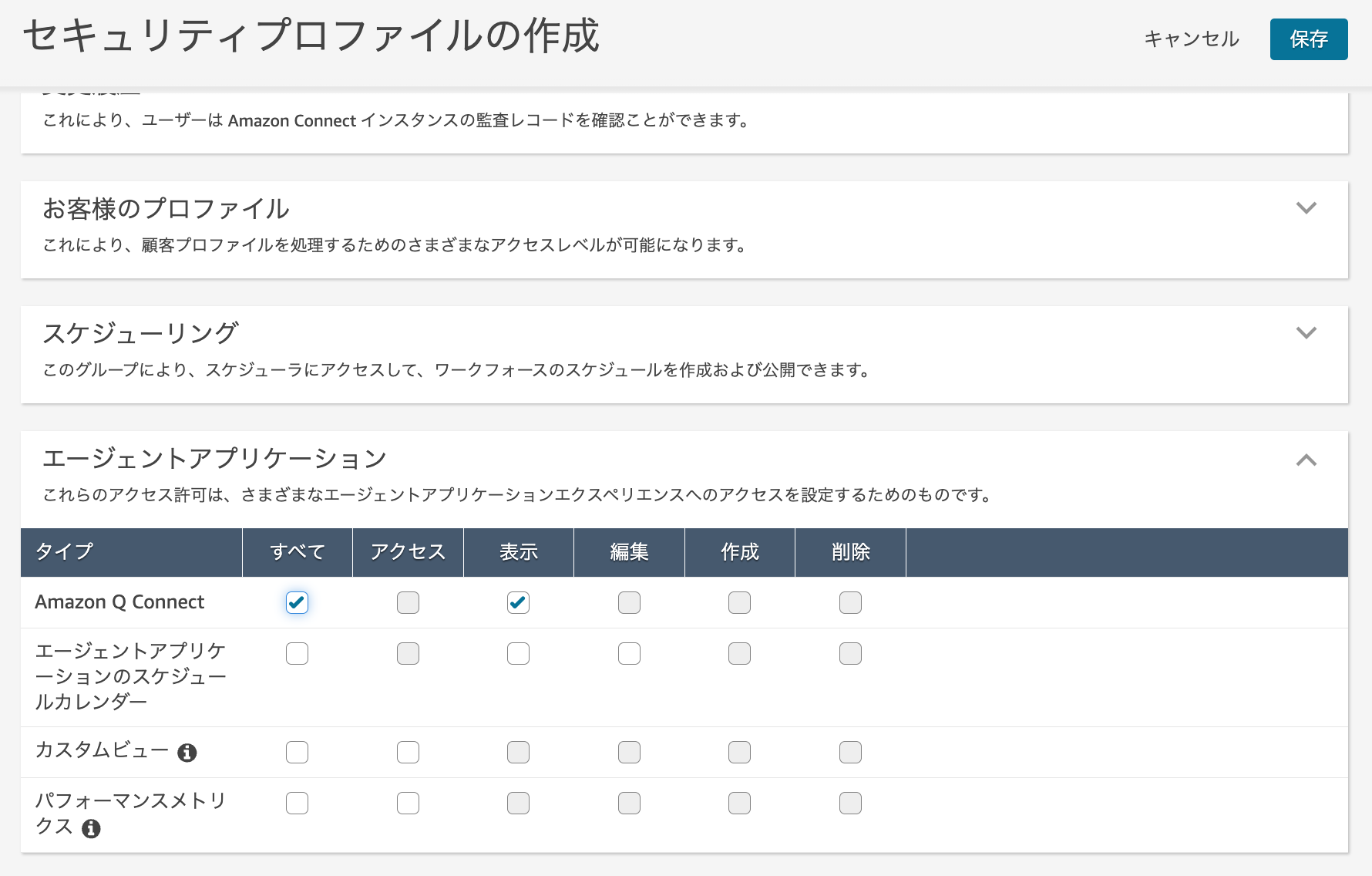Click the info icon next to カスタムビュー

point(187,753)
